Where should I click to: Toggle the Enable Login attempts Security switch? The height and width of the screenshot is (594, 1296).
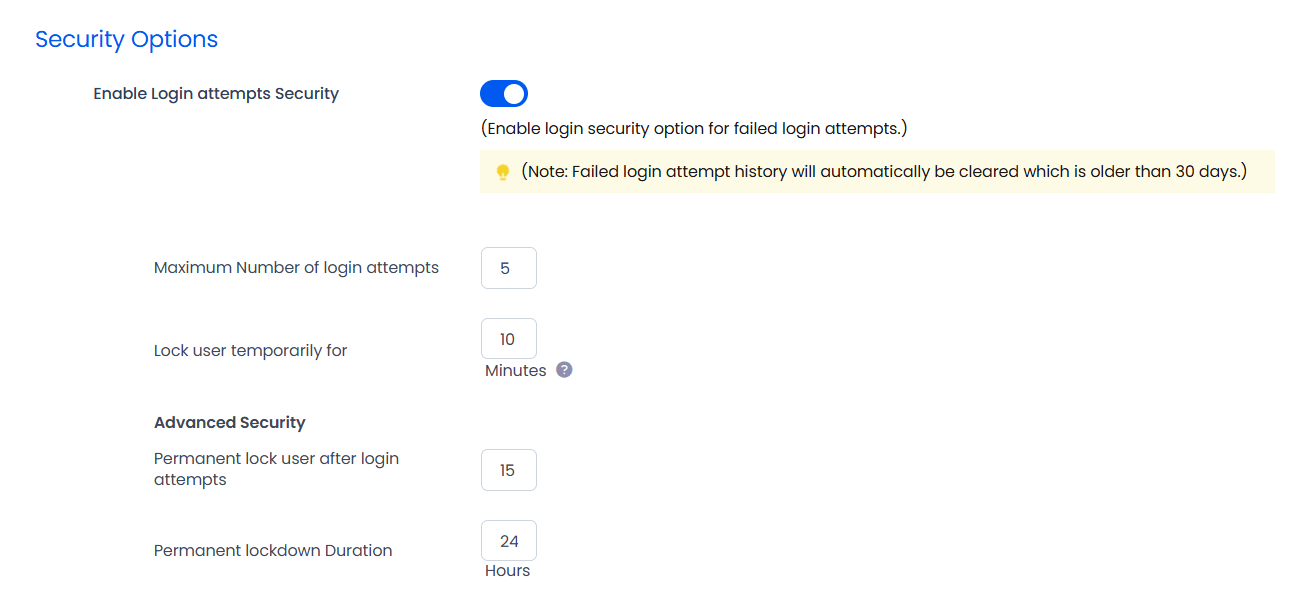(x=503, y=94)
